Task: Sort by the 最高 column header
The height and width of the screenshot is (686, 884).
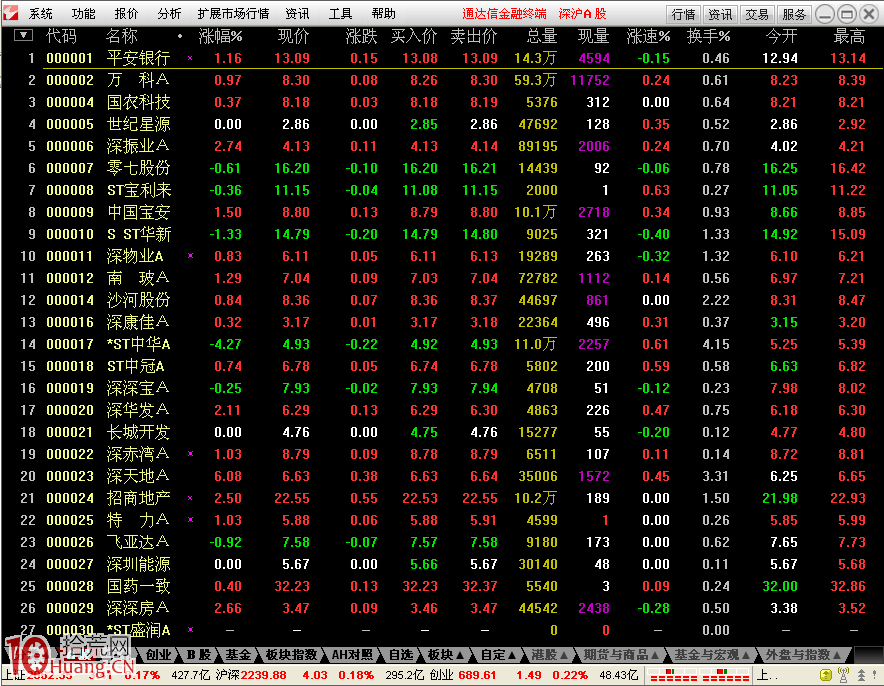Action: 849,37
